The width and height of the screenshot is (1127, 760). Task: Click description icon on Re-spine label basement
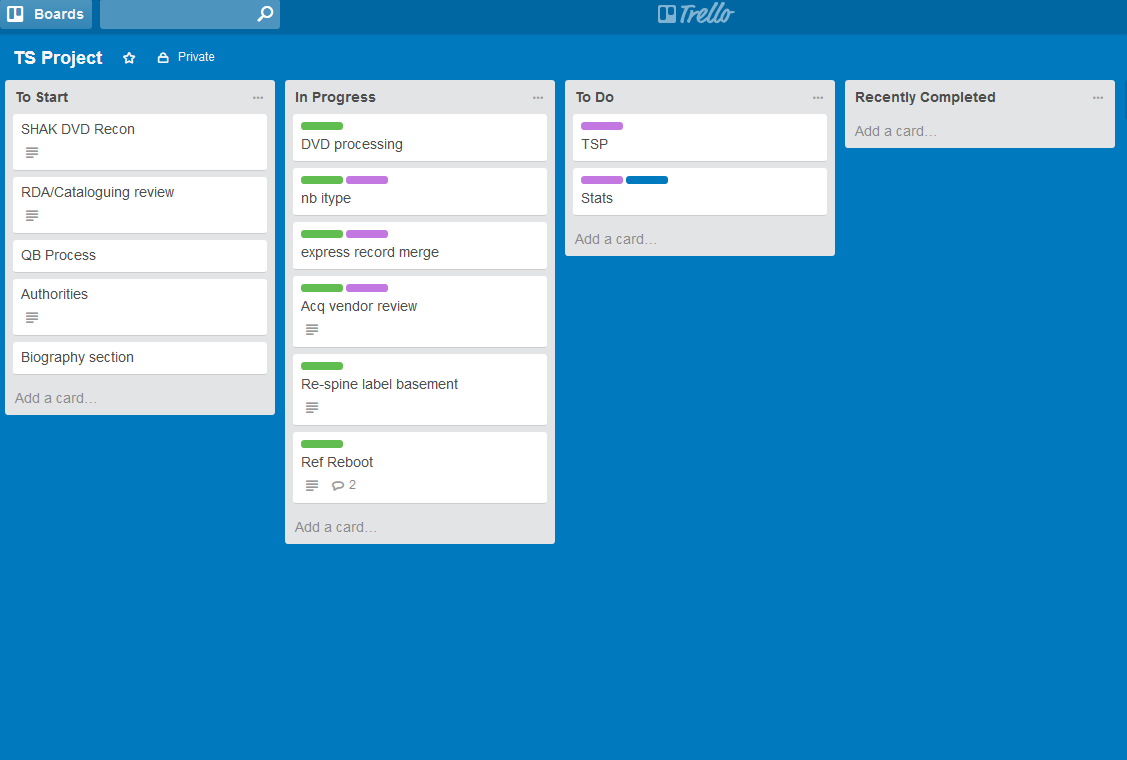312,408
